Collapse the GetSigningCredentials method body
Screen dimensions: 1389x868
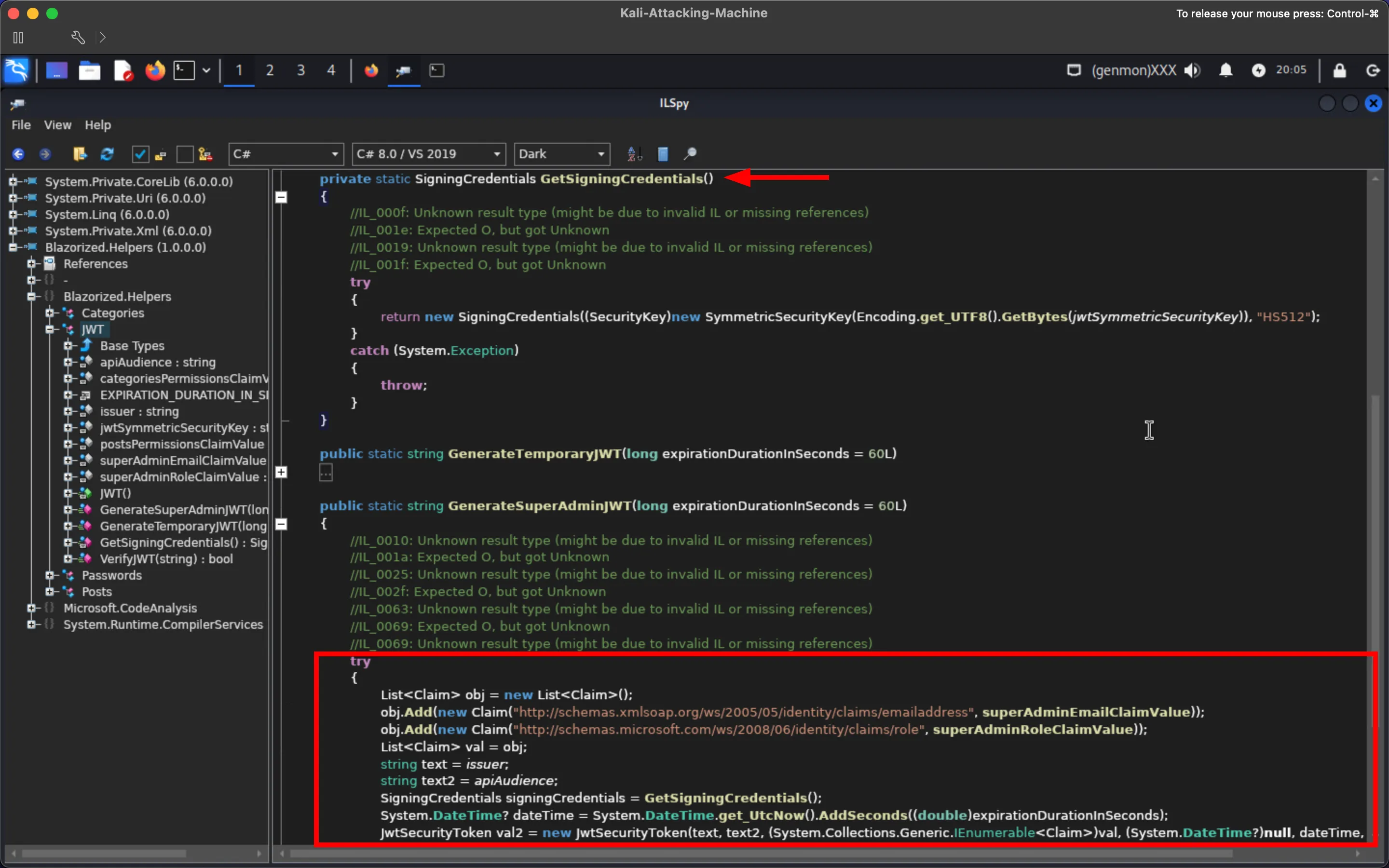281,197
